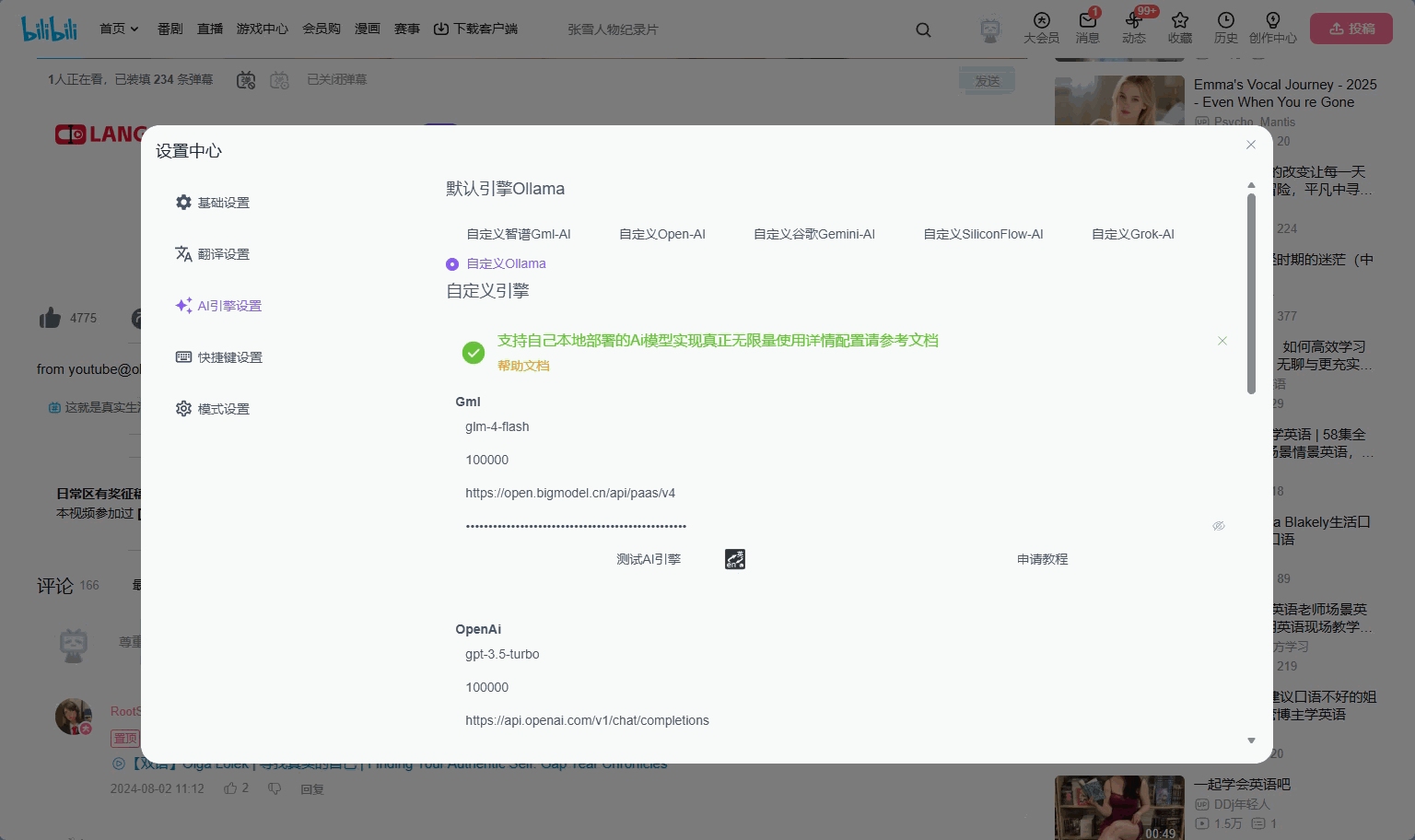Select 自定义智谱Gml-AI engine option
Image resolution: width=1415 pixels, height=840 pixels.
tap(519, 234)
